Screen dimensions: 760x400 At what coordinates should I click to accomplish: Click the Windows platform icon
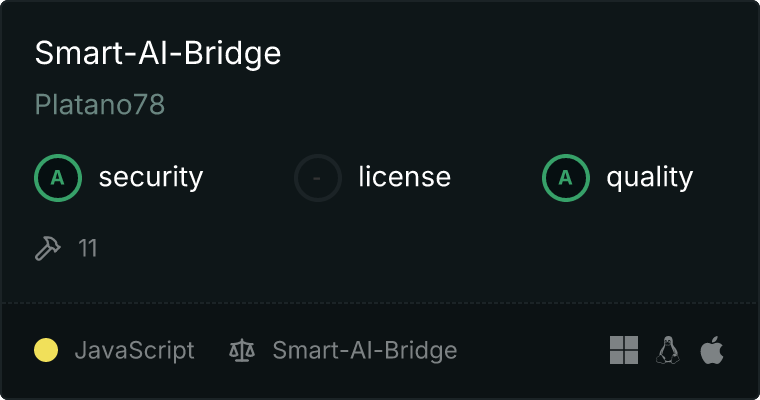tap(624, 350)
